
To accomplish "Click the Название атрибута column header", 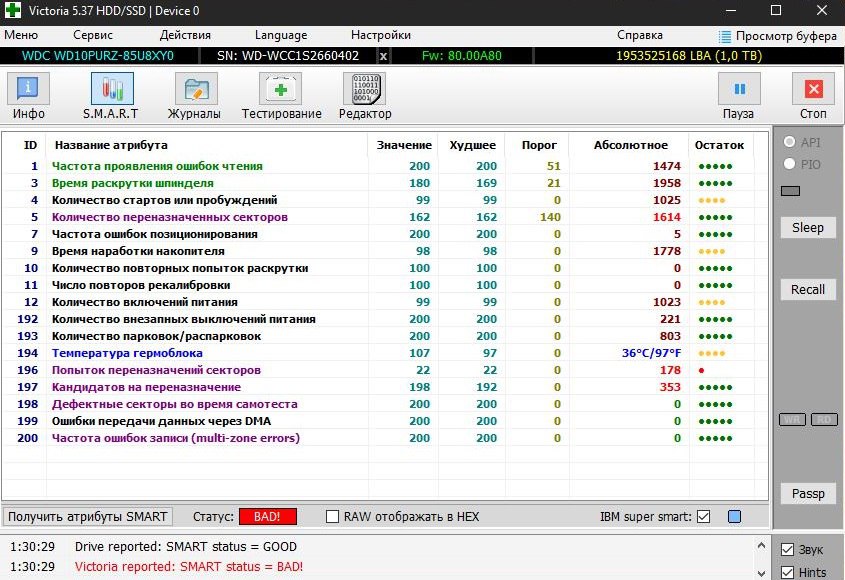I will click(111, 145).
